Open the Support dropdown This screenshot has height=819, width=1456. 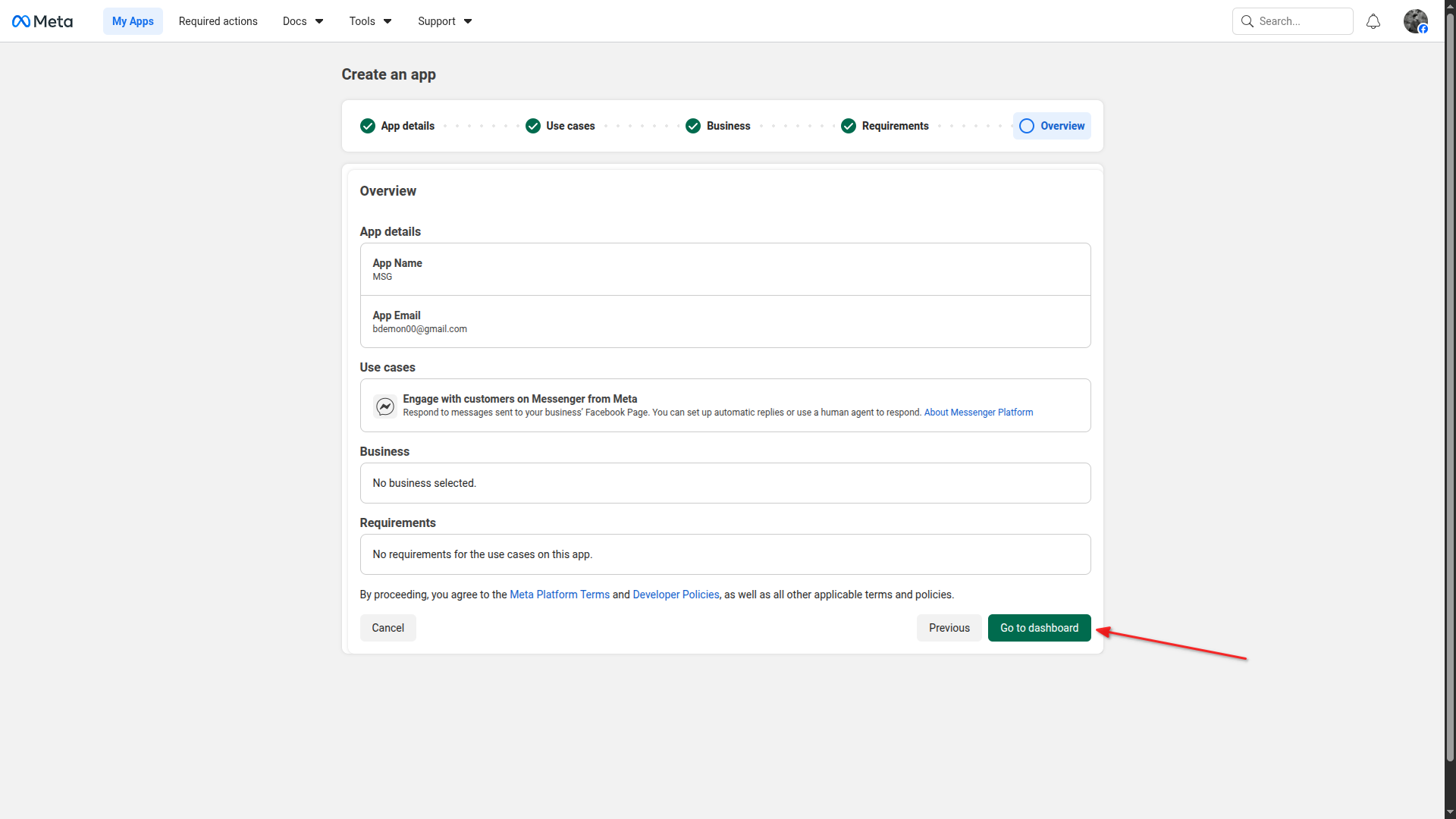click(x=444, y=21)
